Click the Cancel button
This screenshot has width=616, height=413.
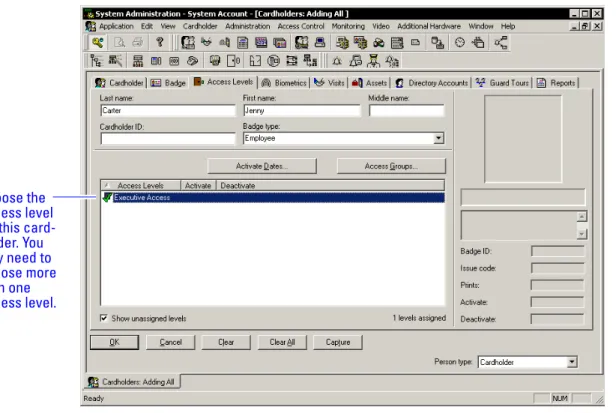tap(170, 342)
